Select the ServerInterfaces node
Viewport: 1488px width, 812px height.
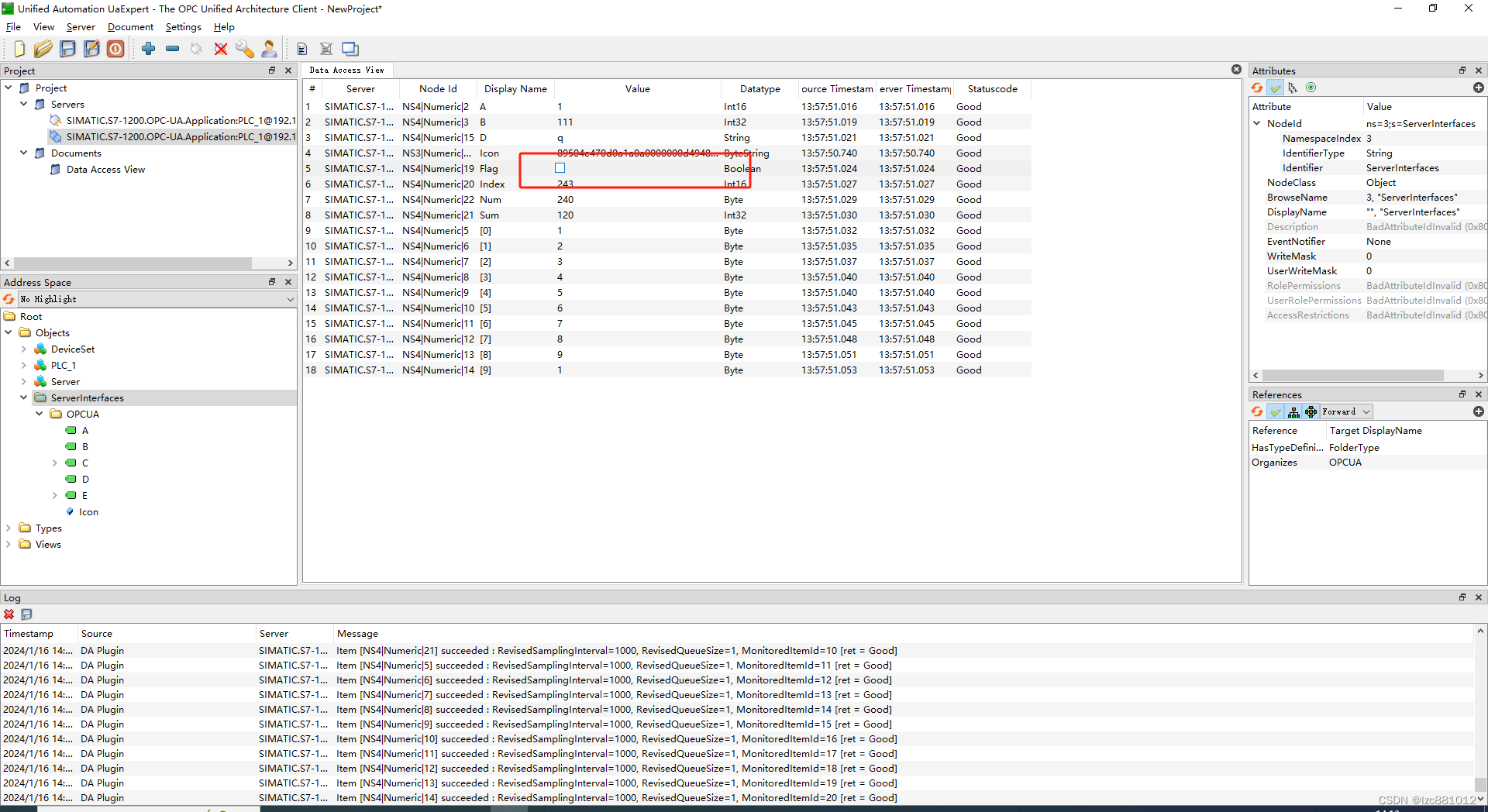point(87,397)
